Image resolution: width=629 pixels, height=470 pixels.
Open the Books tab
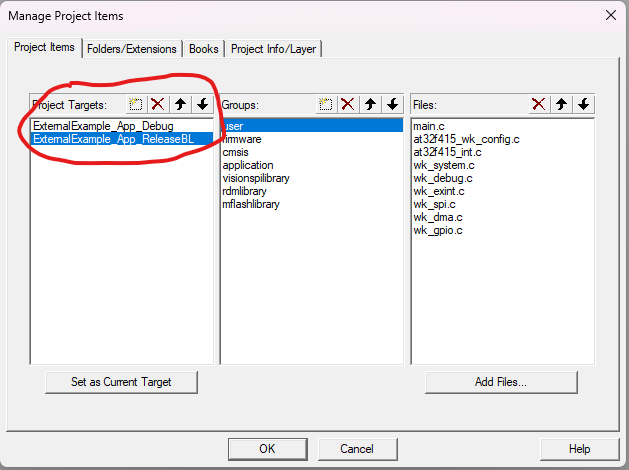click(203, 49)
